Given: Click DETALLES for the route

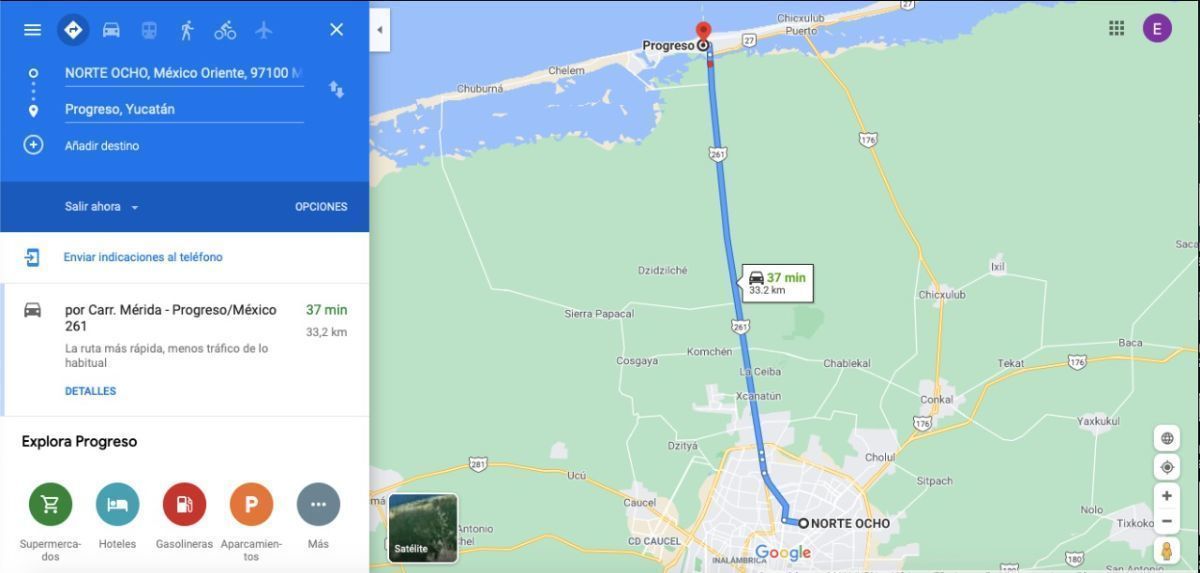Looking at the screenshot, I should [91, 391].
